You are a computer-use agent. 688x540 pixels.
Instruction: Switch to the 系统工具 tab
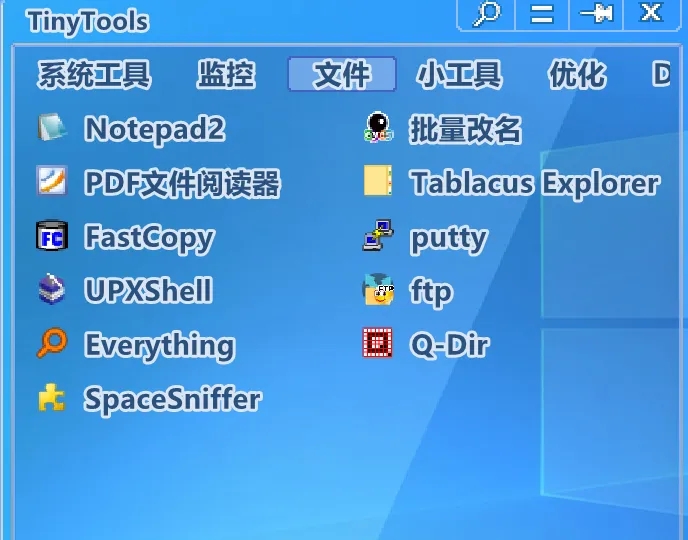[94, 75]
